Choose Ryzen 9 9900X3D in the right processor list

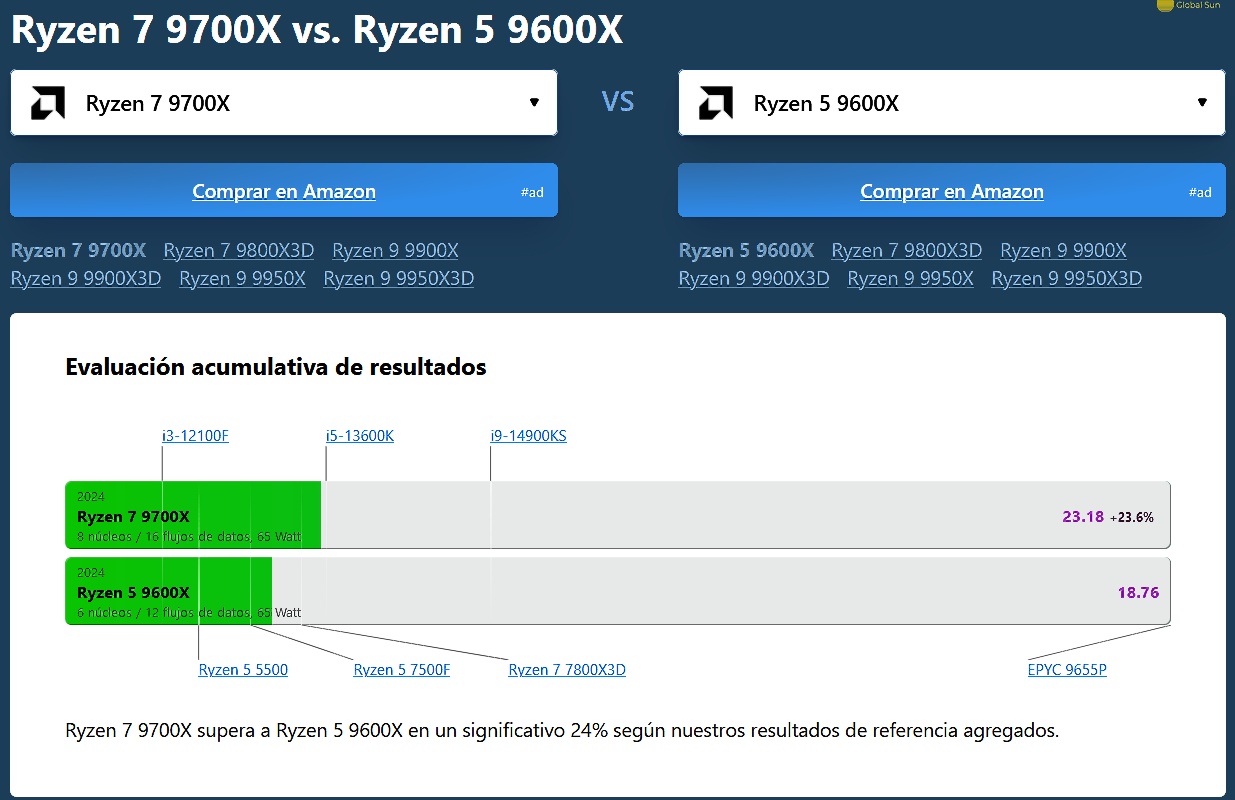[x=754, y=278]
